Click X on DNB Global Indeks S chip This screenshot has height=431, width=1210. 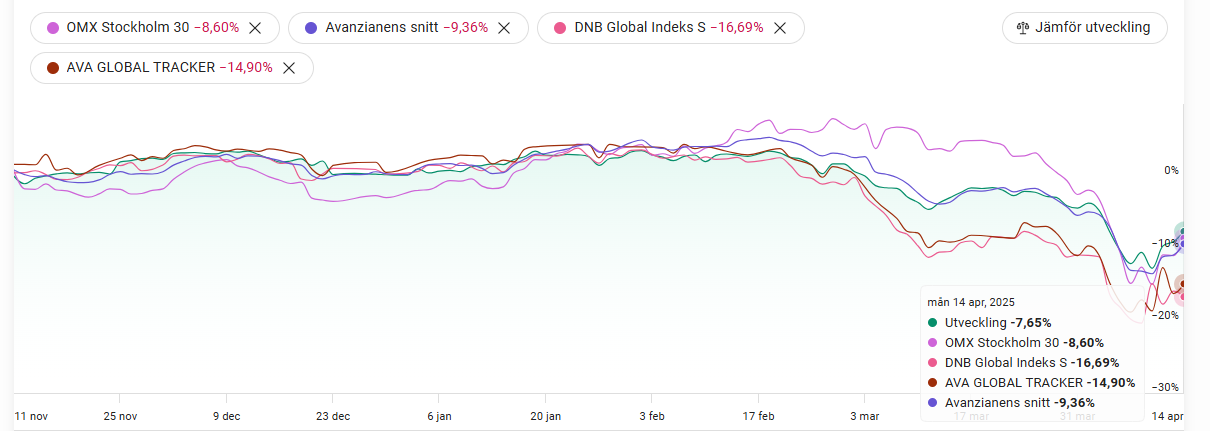click(779, 28)
